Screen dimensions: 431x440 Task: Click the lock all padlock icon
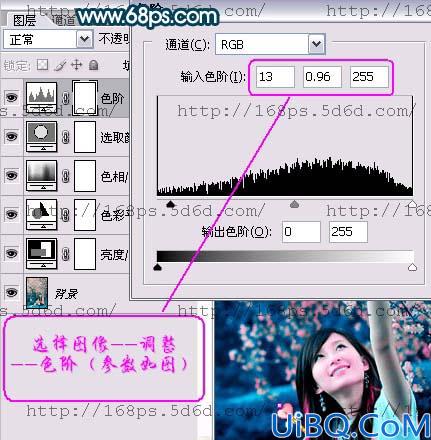coord(94,65)
